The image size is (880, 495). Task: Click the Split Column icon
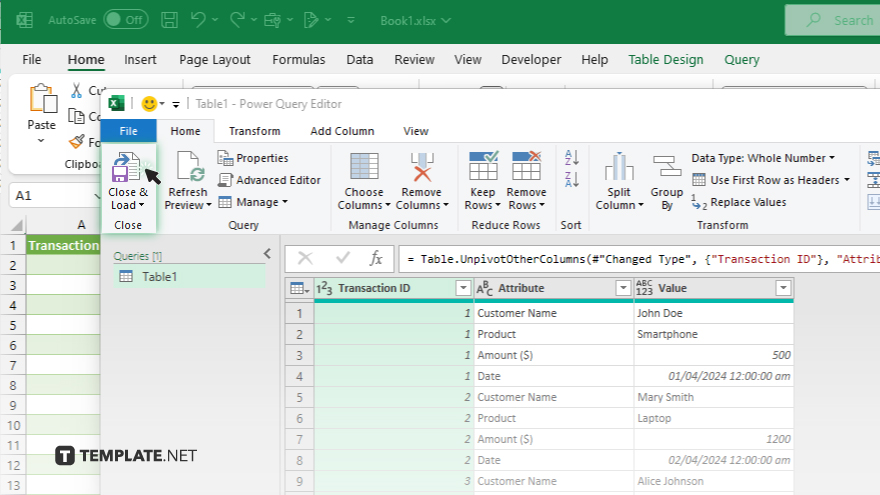click(x=618, y=167)
